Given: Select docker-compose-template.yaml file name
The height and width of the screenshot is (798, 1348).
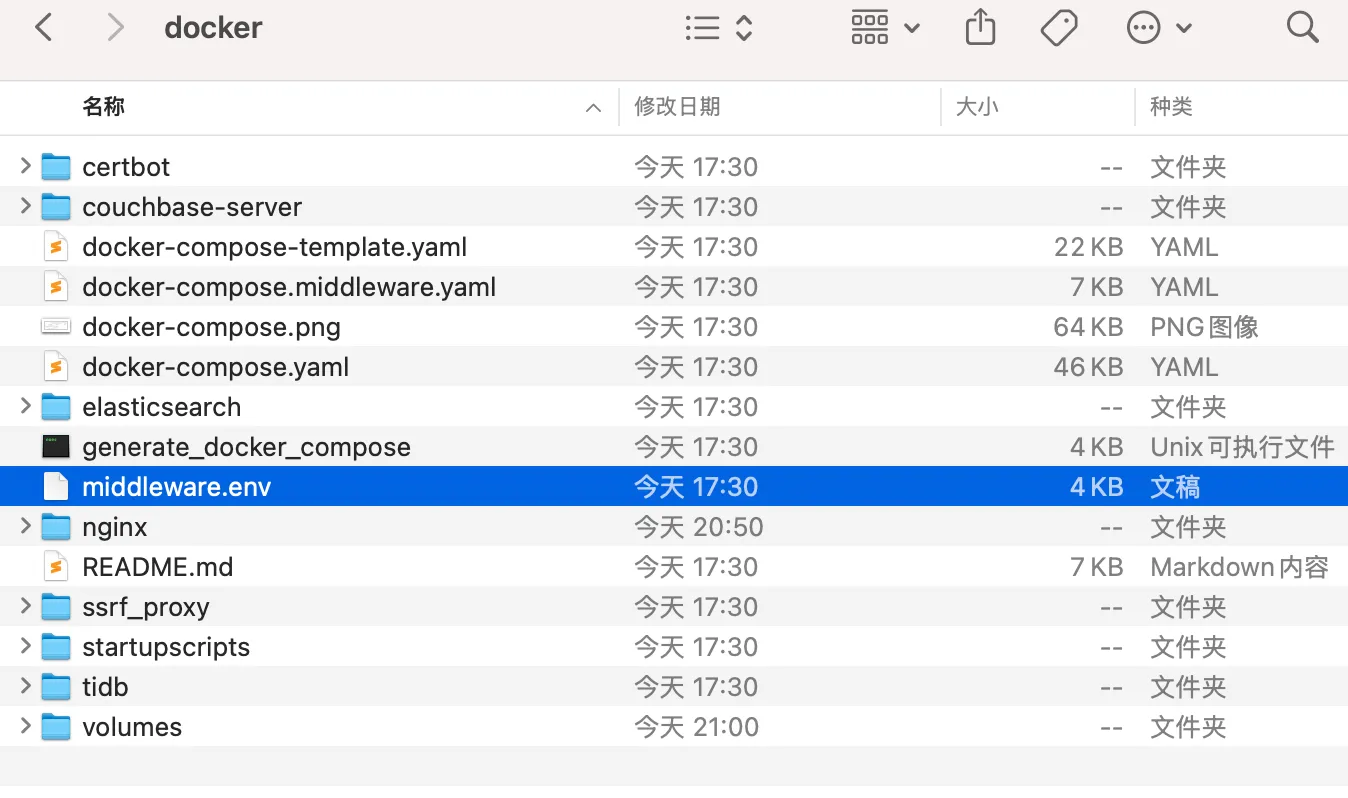Looking at the screenshot, I should (275, 247).
